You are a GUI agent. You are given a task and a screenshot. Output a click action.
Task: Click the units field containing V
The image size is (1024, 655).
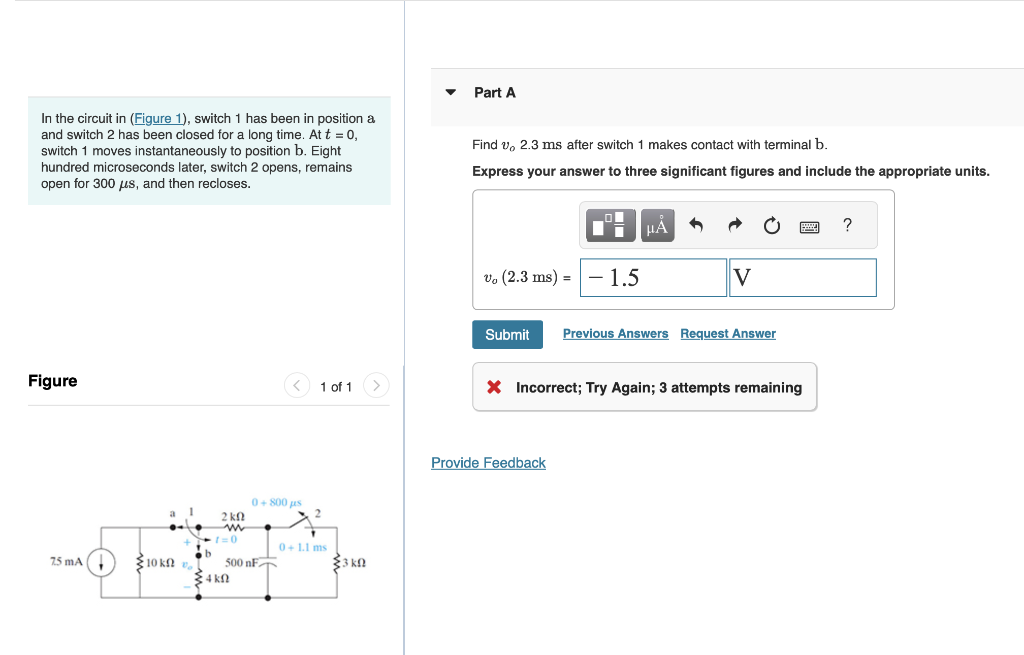(802, 277)
